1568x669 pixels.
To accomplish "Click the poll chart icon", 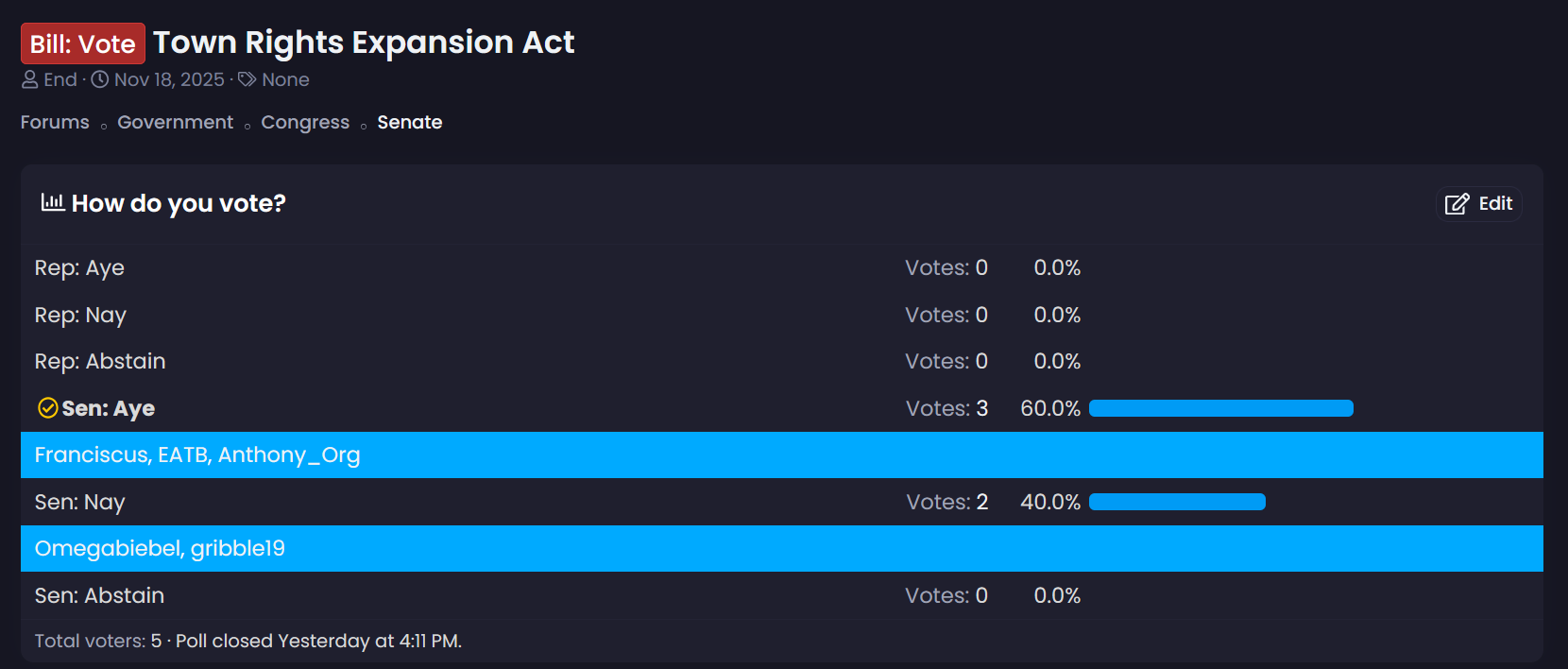I will 52,202.
